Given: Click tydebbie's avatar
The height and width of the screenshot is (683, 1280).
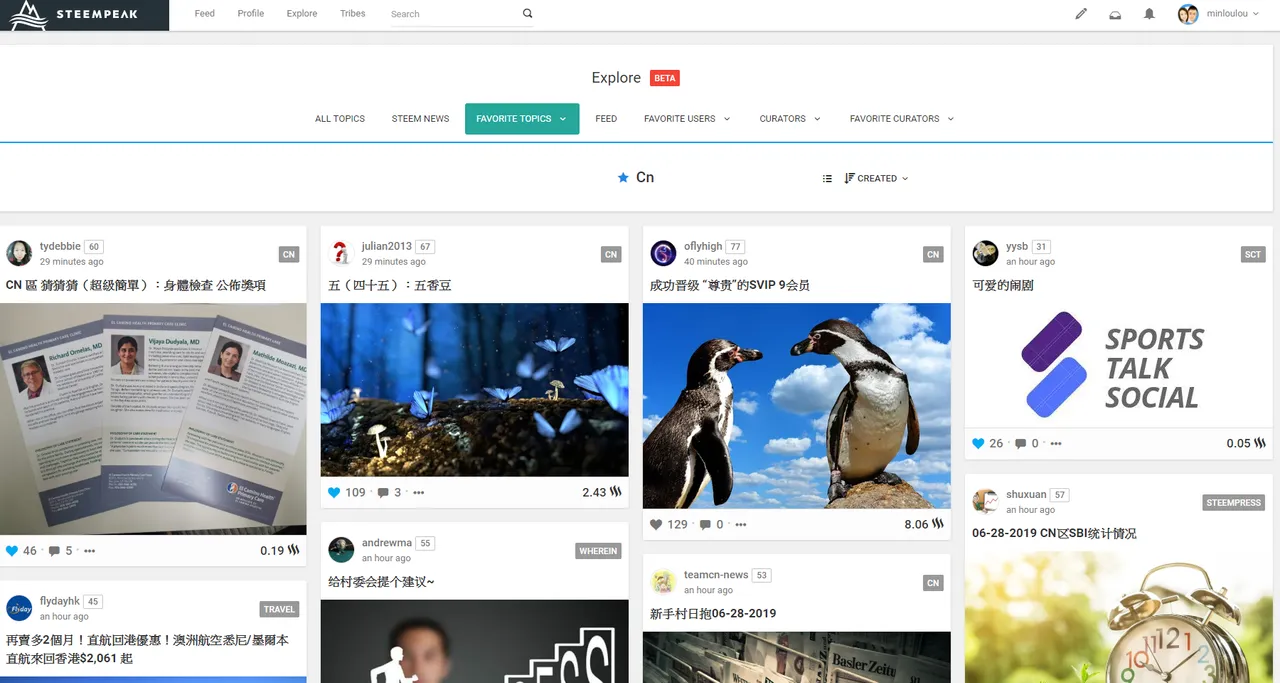Looking at the screenshot, I should pyautogui.click(x=19, y=253).
